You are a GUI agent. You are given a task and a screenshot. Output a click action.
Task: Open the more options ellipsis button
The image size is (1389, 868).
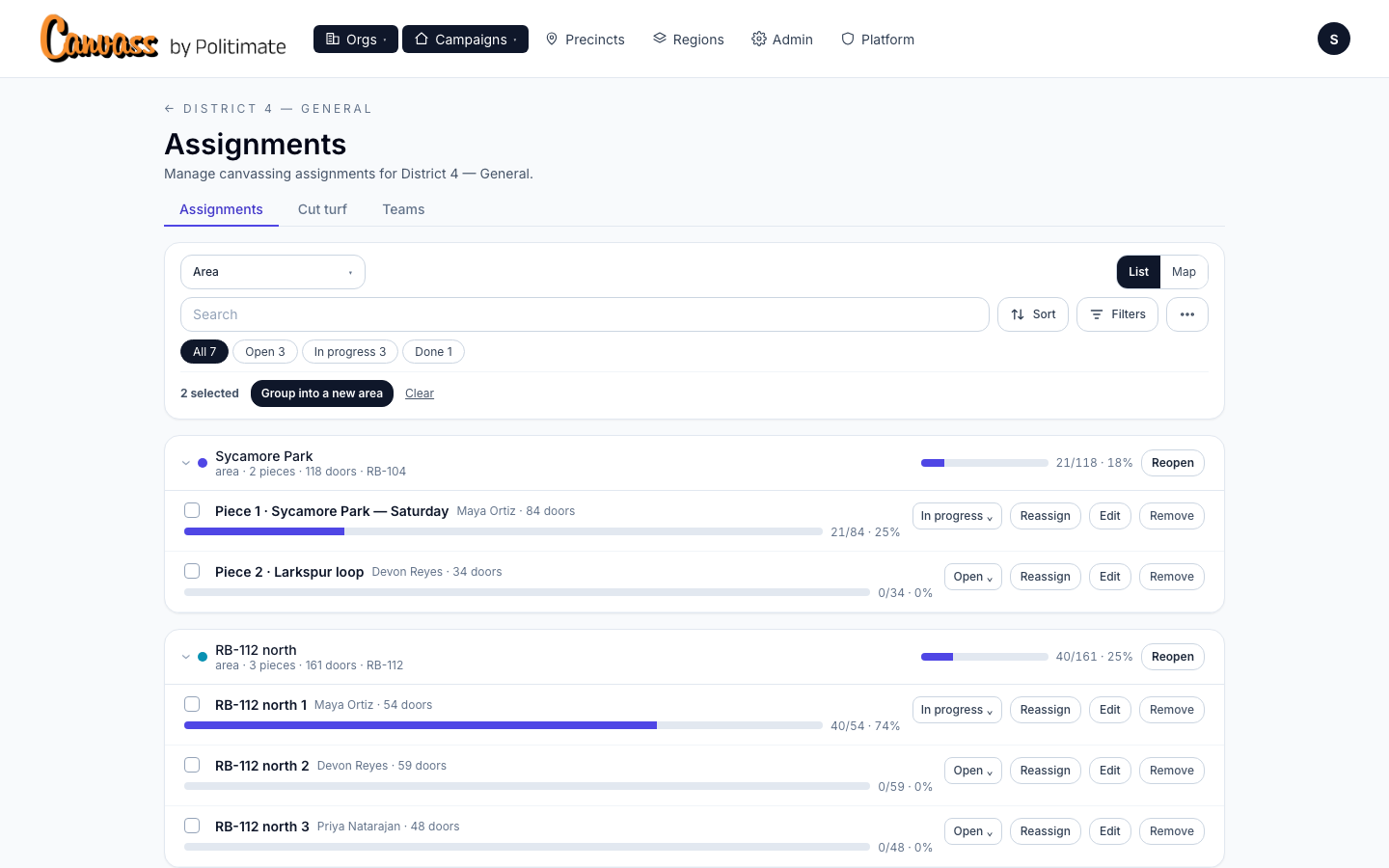coord(1187,314)
